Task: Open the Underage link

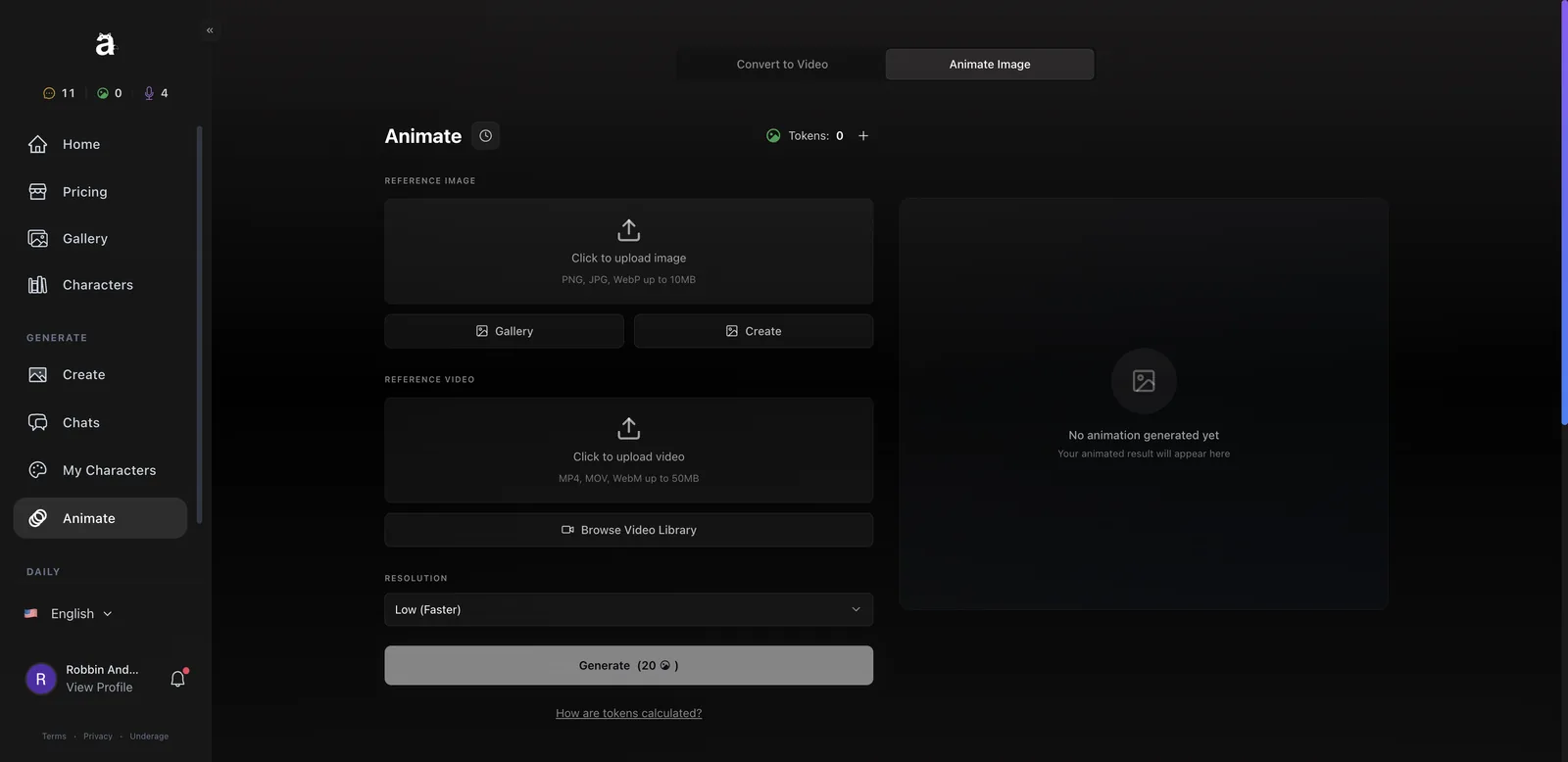Action: [x=149, y=737]
